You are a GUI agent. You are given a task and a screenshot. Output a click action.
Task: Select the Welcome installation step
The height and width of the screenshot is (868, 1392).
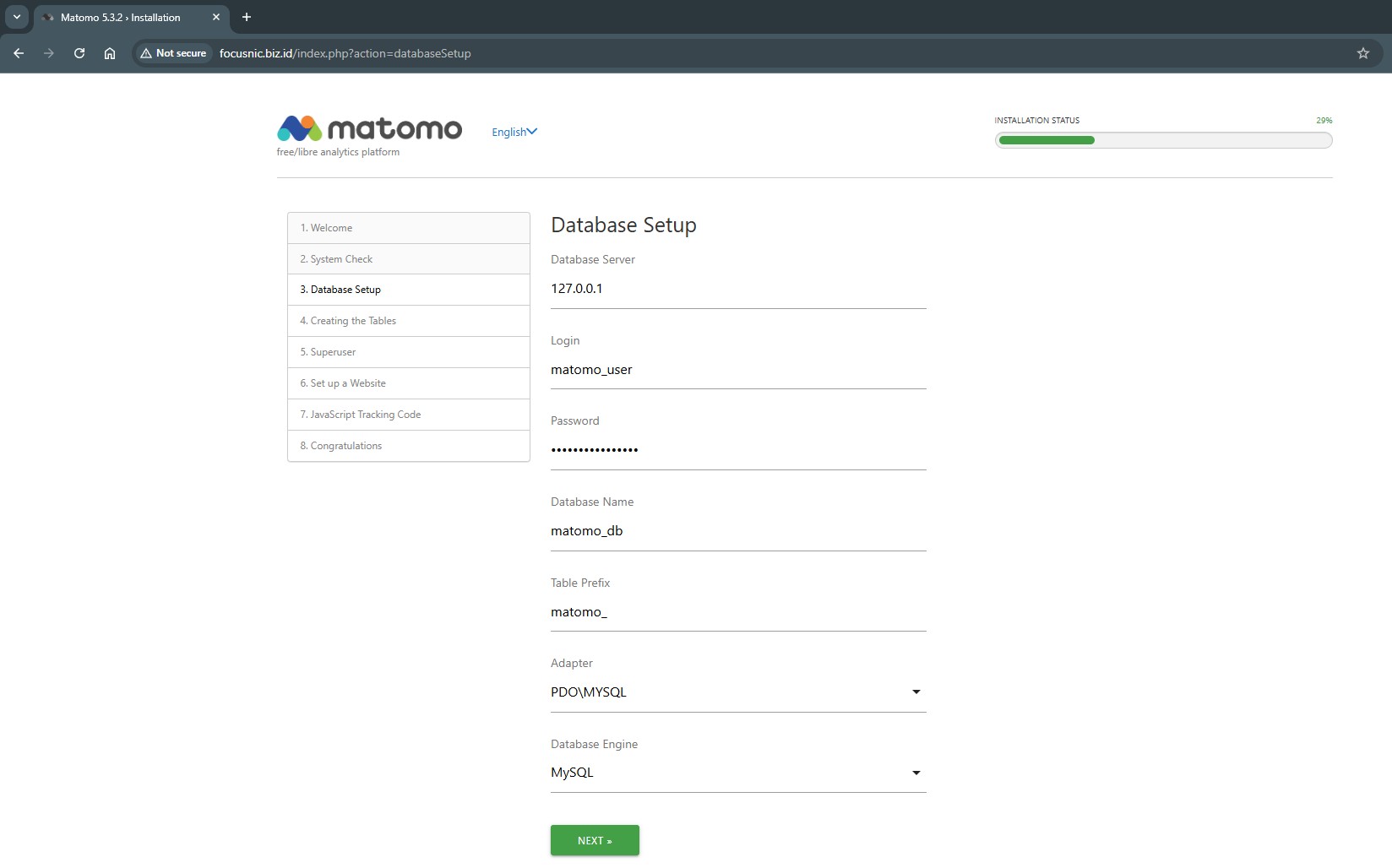pyautogui.click(x=409, y=228)
